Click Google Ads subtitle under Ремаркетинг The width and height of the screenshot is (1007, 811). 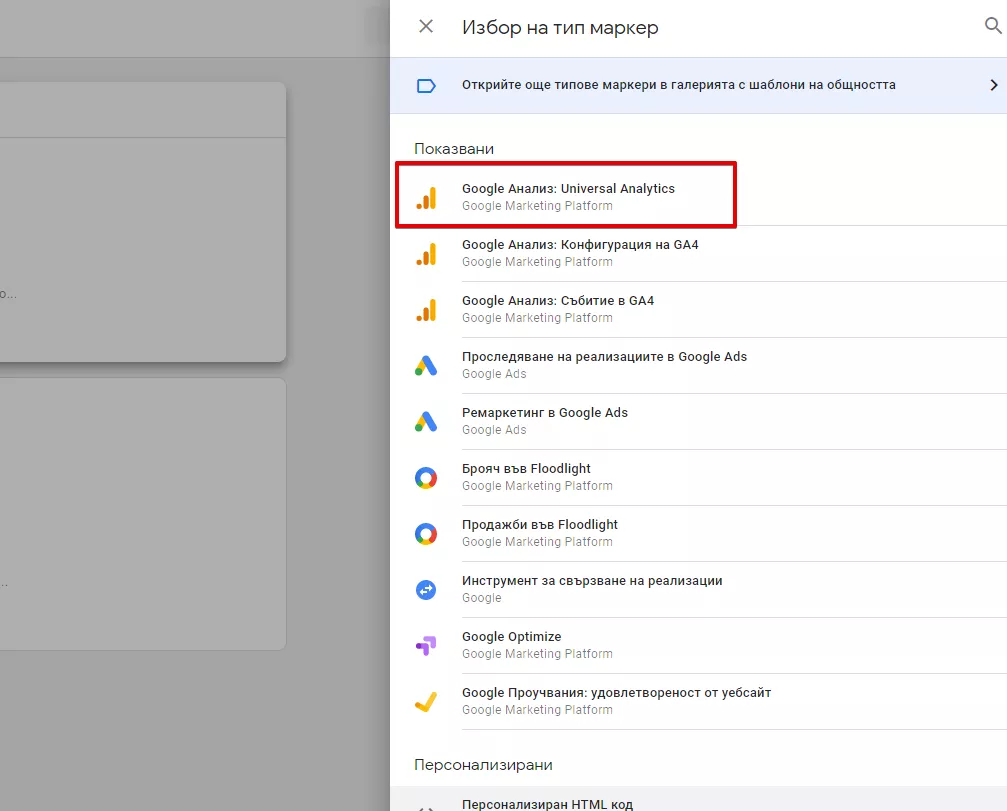[x=494, y=430]
